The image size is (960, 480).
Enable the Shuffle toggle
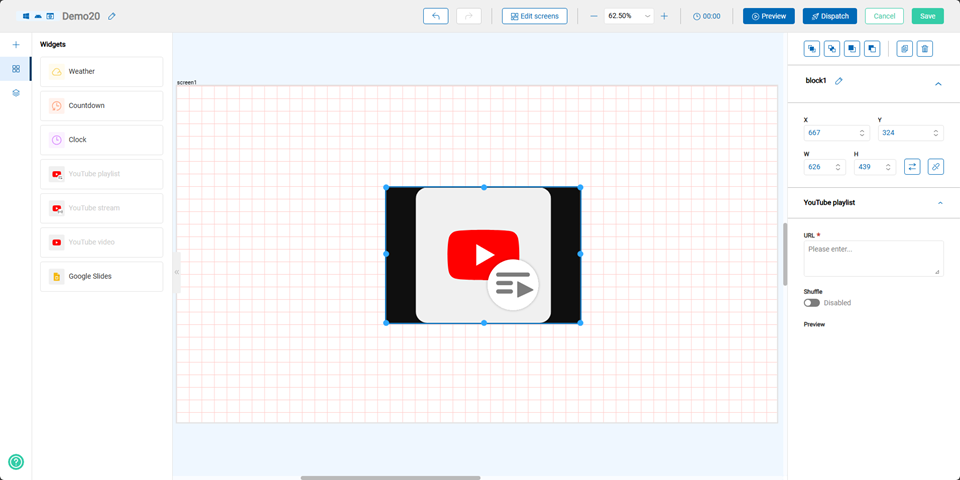[x=811, y=302]
